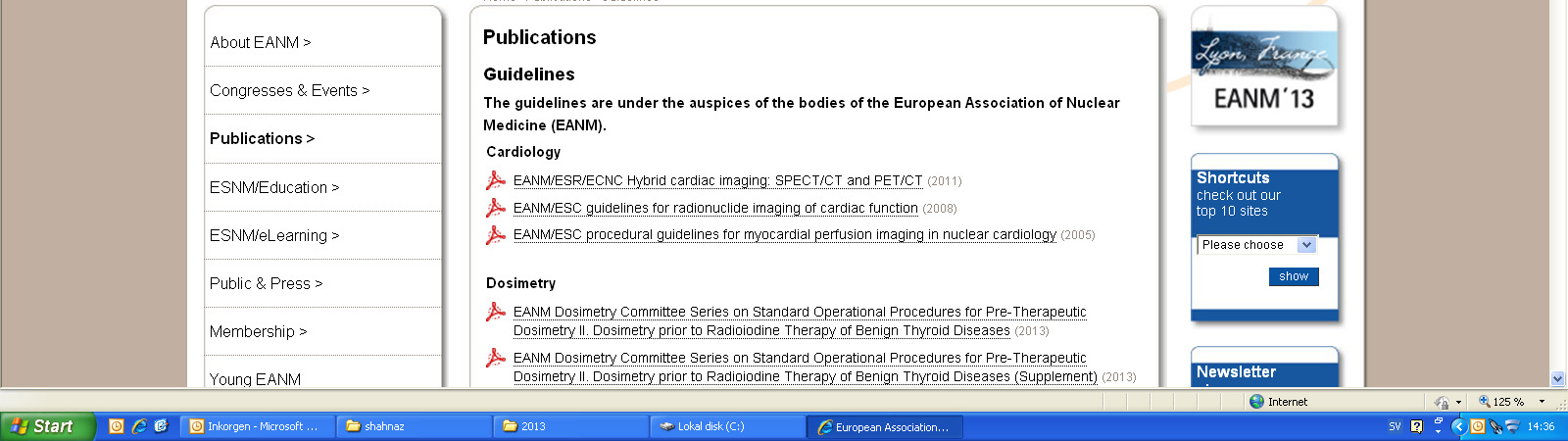Click the help question mark tray icon
The height and width of the screenshot is (441, 1568).
coord(1416,426)
